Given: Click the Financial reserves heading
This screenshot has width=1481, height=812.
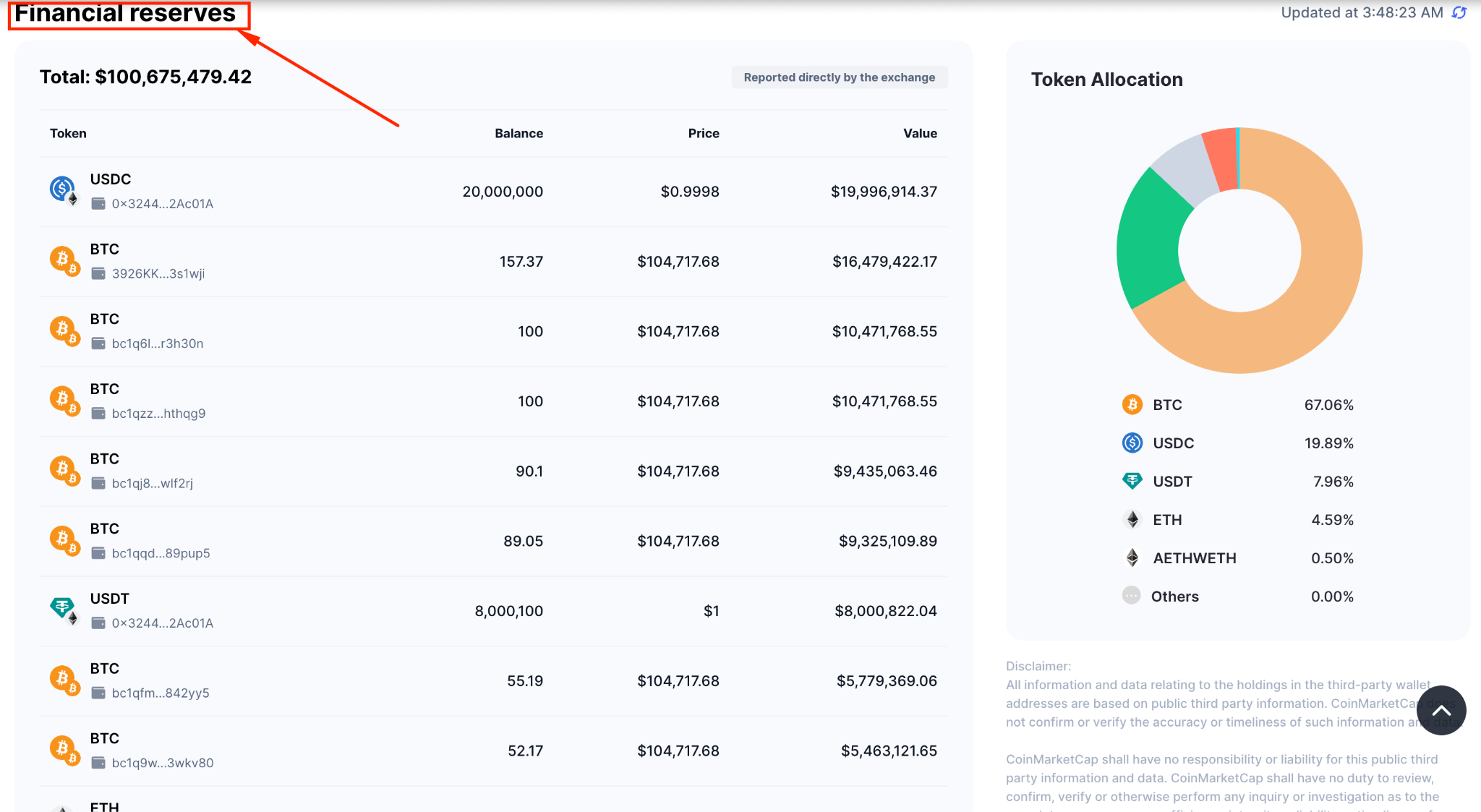Looking at the screenshot, I should point(125,13).
